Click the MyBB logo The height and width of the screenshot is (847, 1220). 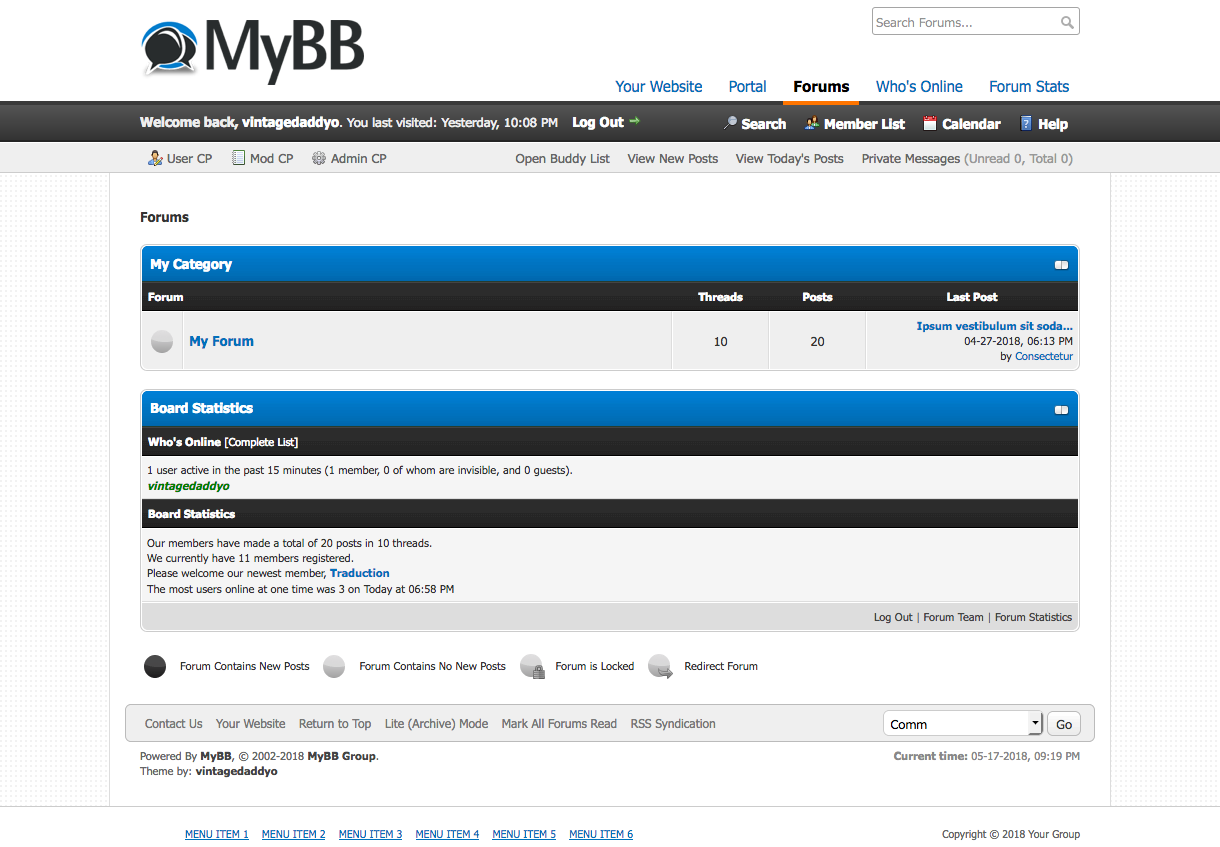[252, 50]
